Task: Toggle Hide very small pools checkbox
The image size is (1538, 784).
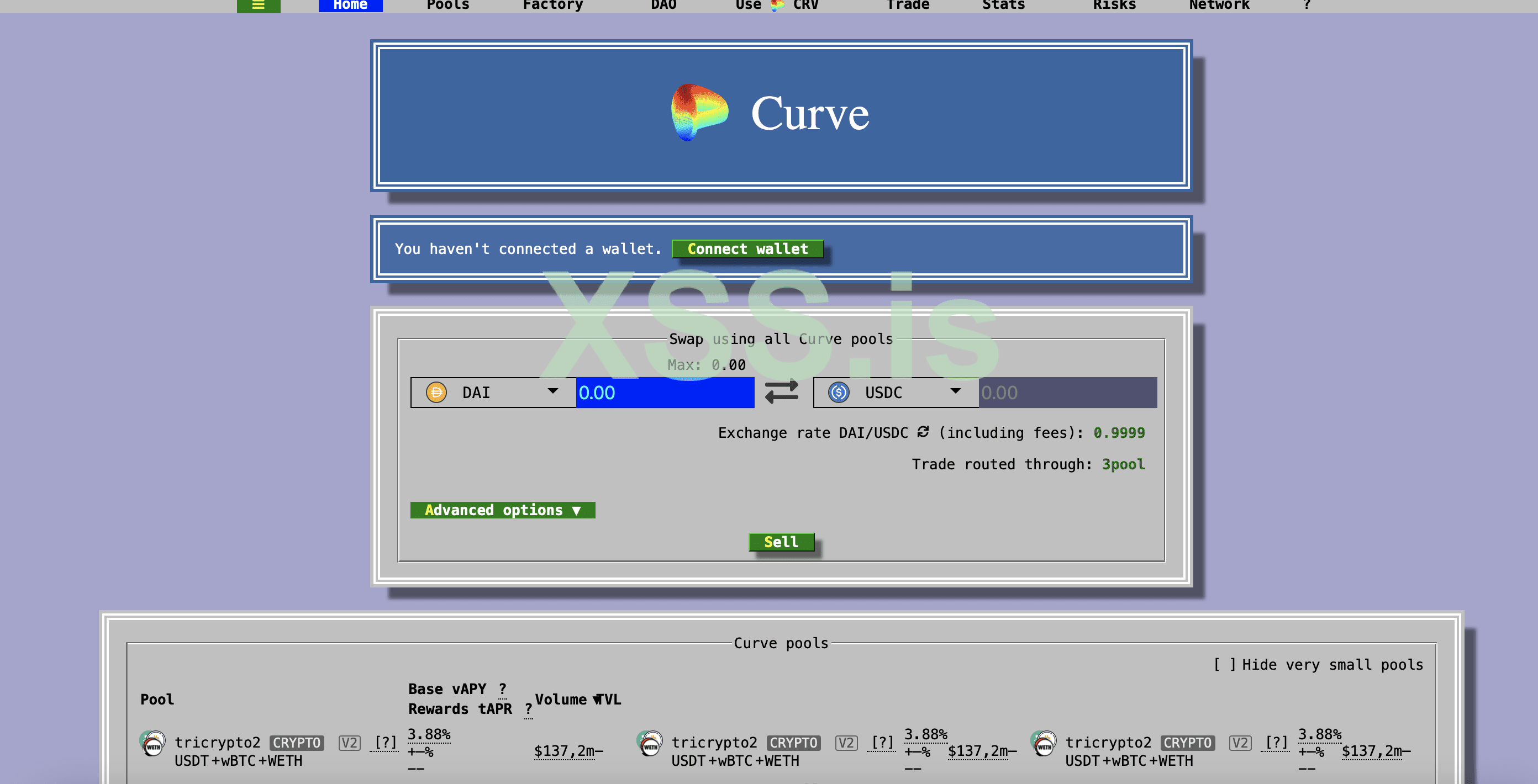Action: 1224,665
